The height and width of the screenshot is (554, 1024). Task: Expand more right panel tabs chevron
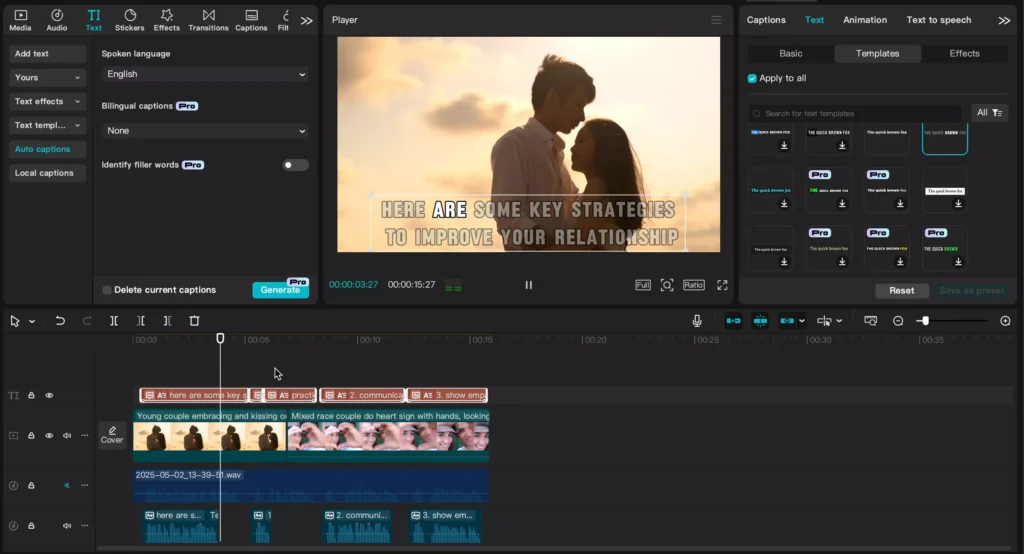(x=1004, y=20)
